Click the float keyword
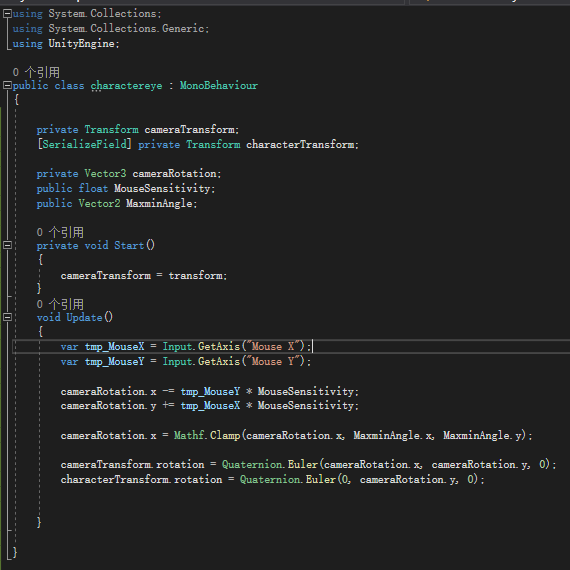 [x=93, y=188]
